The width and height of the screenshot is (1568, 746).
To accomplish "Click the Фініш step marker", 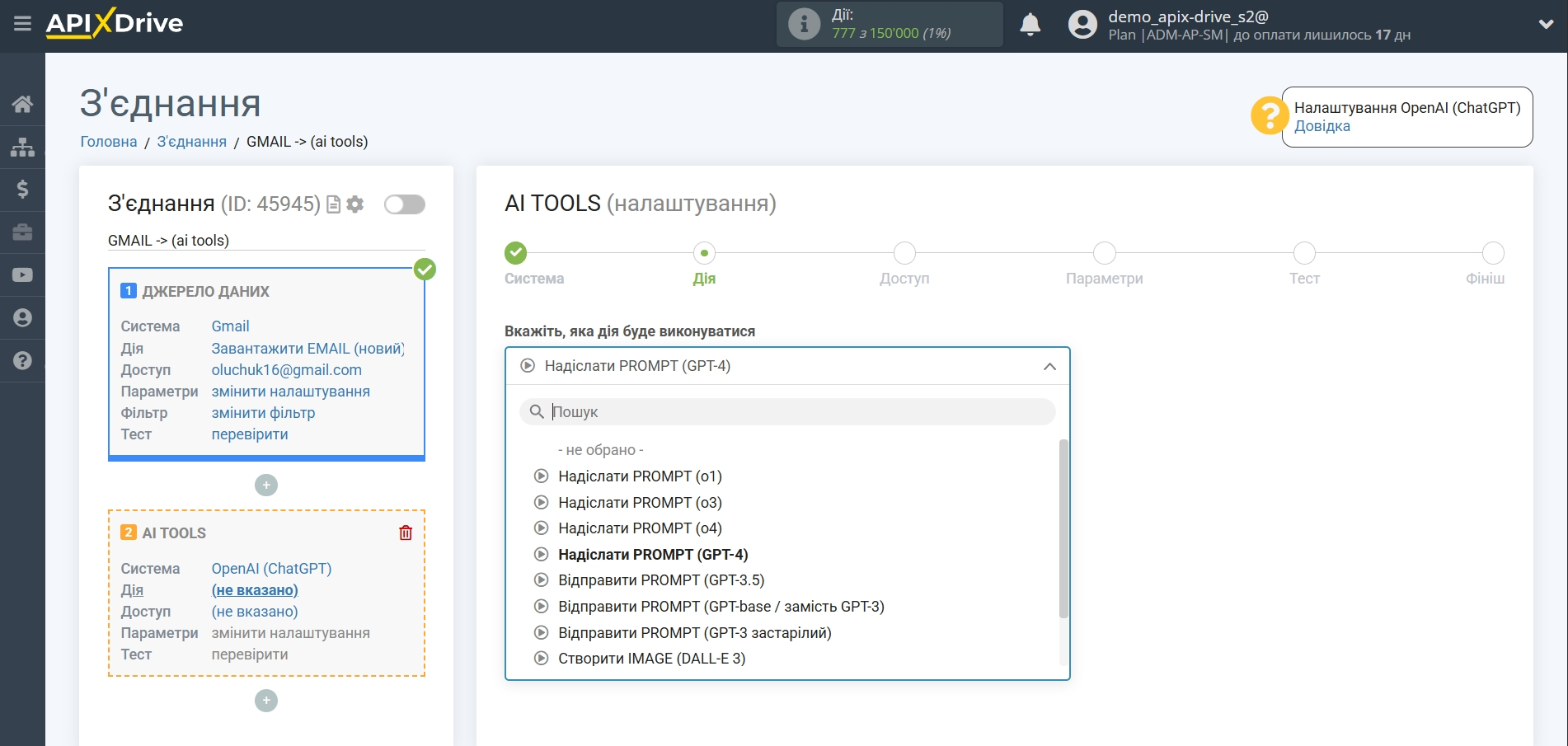I will 1493,252.
